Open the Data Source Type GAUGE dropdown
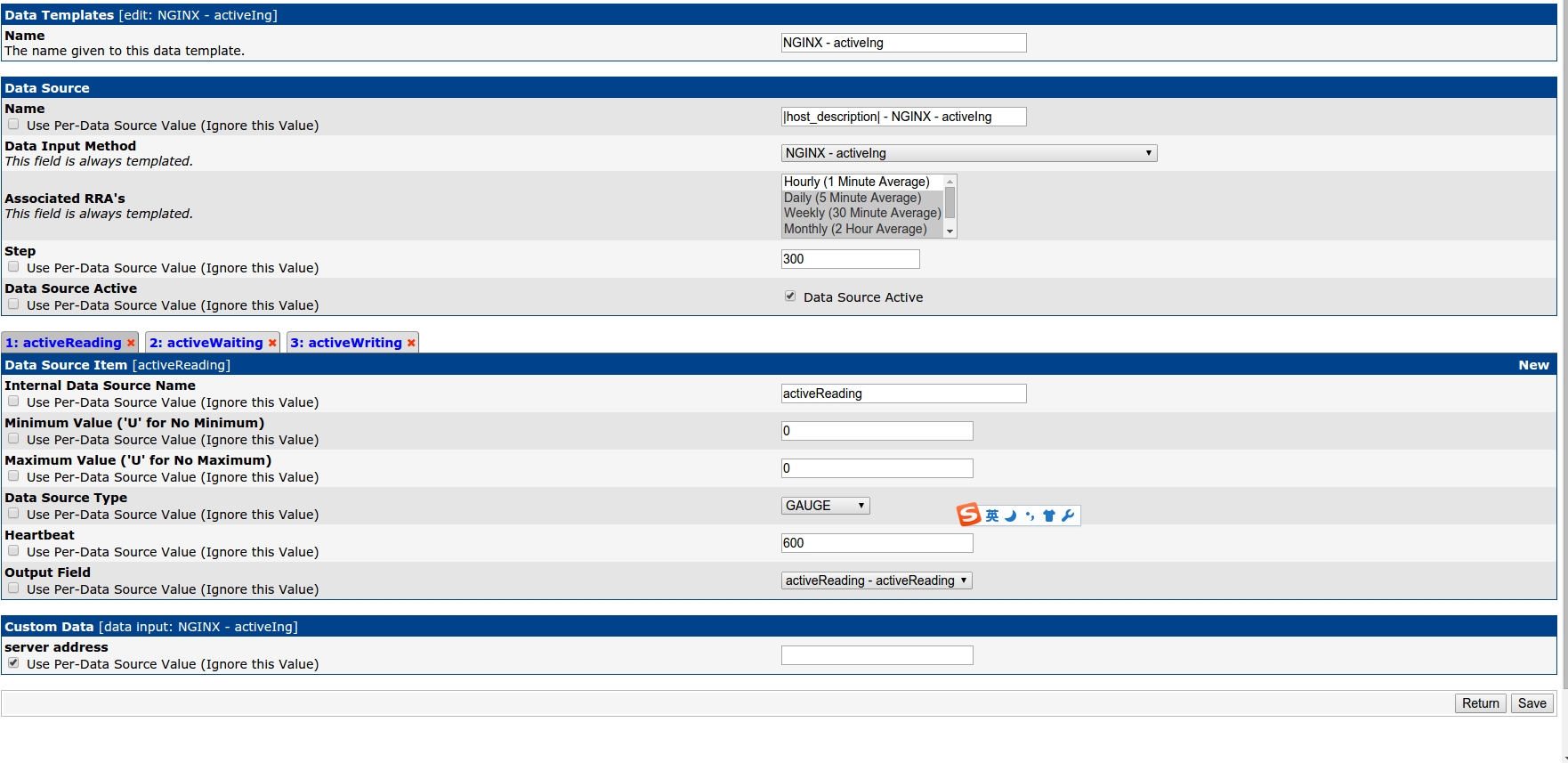The width and height of the screenshot is (1568, 763). click(x=825, y=506)
